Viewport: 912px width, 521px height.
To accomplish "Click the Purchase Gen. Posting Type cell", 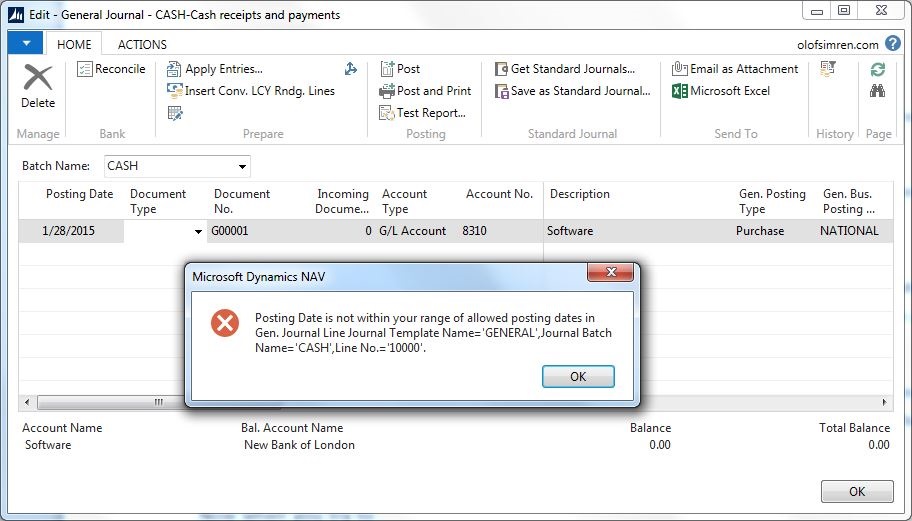I will [774, 231].
